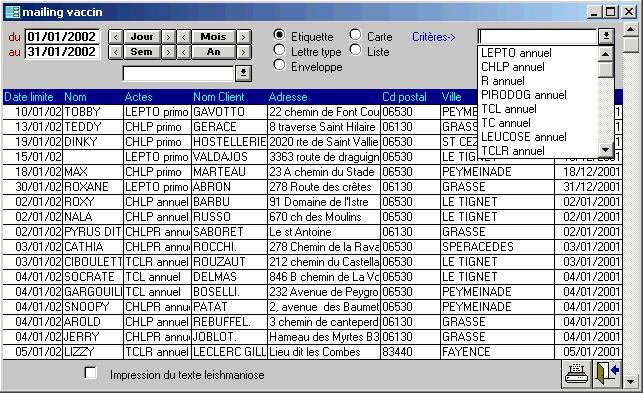Click the mailing vaccin title bar form icon
This screenshot has width=643, height=393.
12,12
